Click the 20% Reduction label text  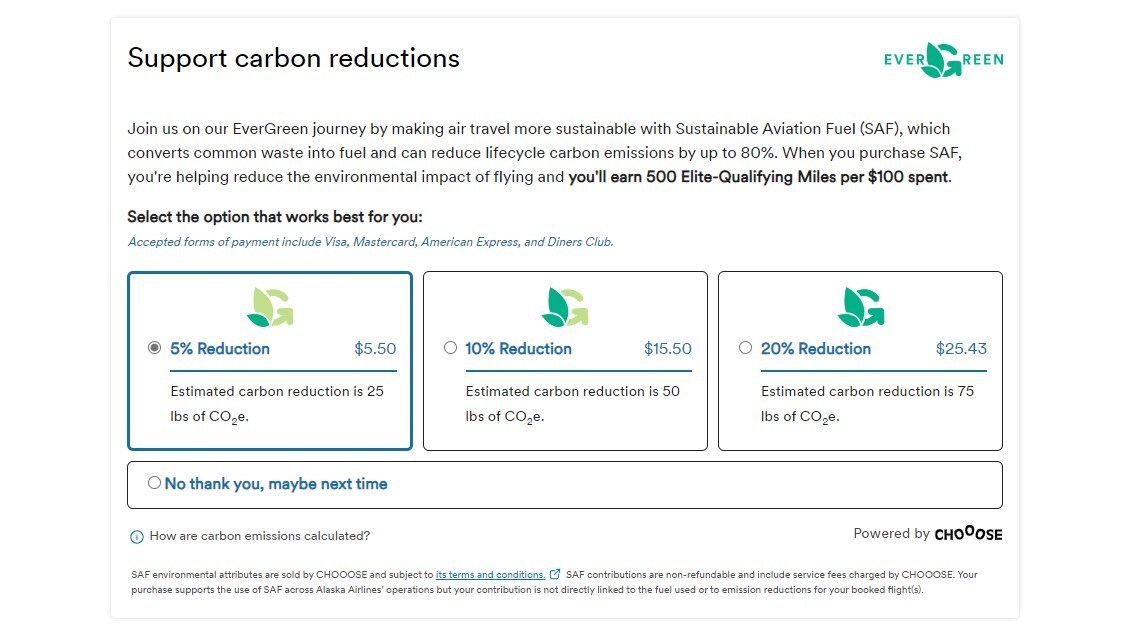coord(815,349)
